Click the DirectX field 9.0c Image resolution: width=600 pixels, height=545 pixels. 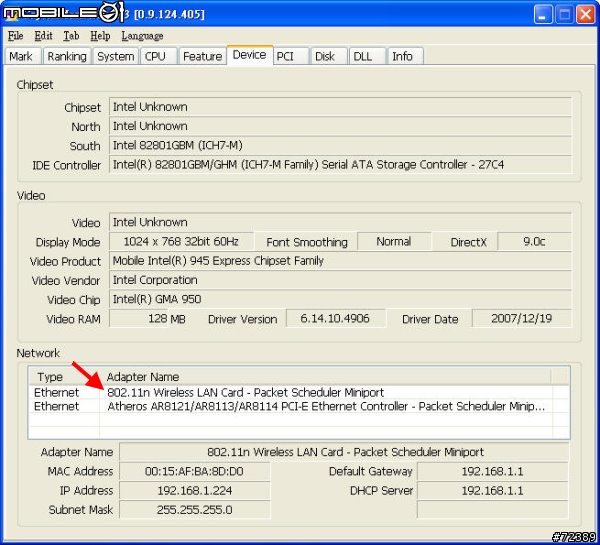tap(535, 241)
